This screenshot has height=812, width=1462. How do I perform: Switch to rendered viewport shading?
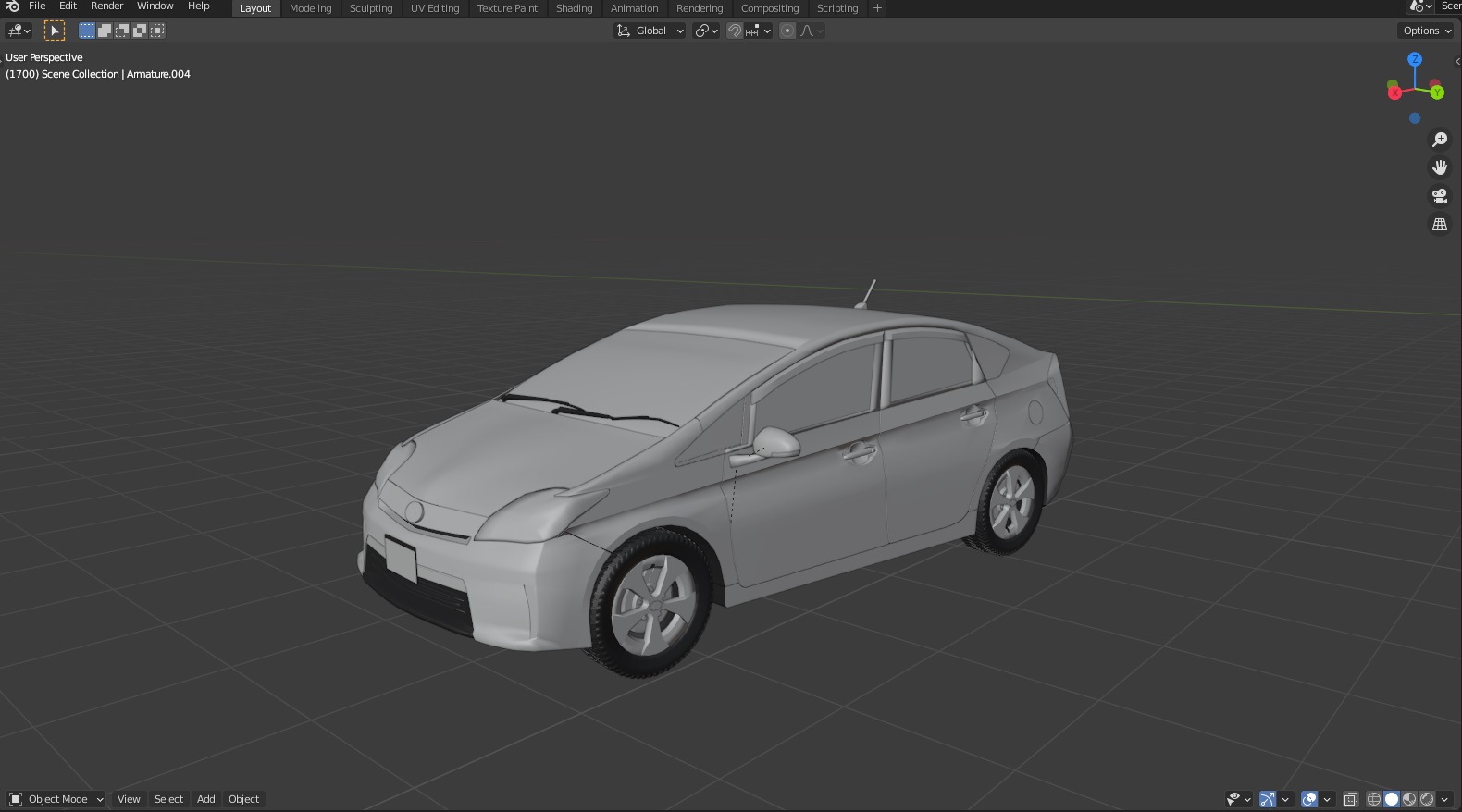pos(1427,799)
